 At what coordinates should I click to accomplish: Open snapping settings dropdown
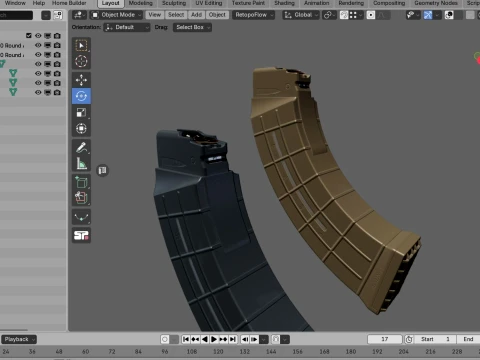tap(356, 15)
